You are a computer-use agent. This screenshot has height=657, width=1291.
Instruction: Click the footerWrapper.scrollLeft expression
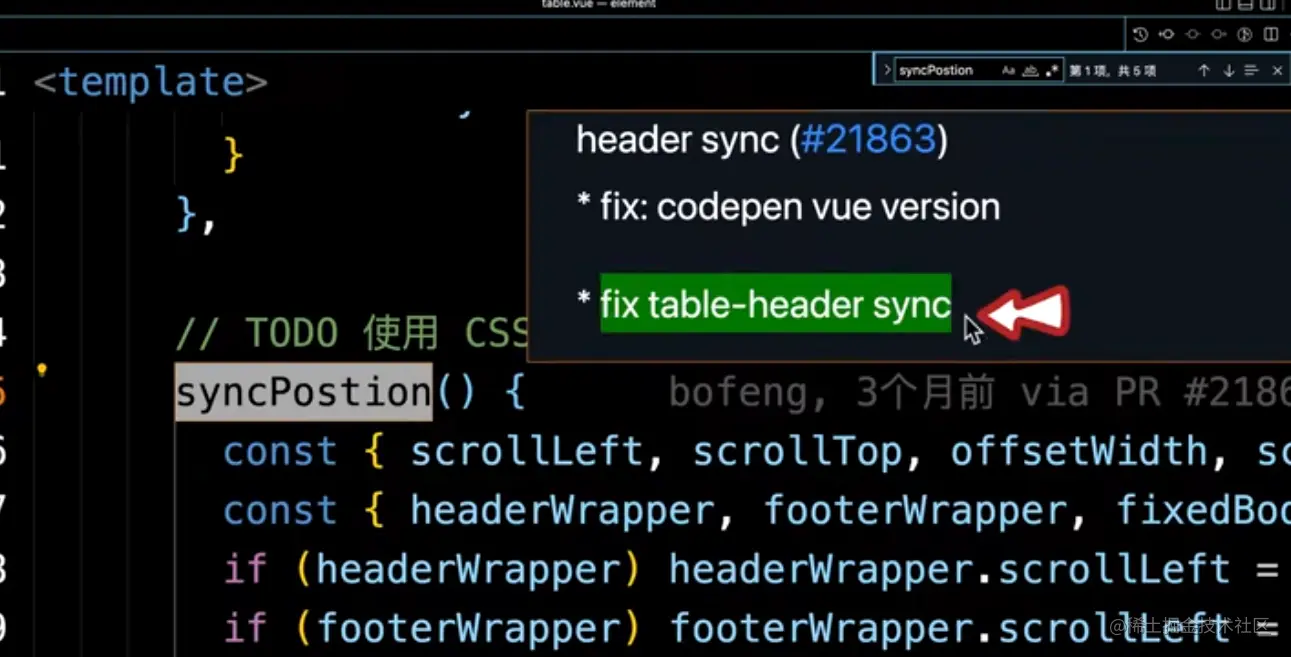pos(950,628)
